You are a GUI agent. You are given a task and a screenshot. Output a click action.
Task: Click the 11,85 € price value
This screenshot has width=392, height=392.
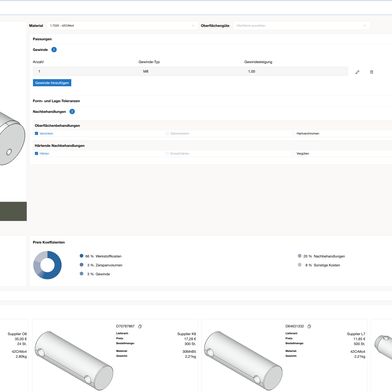click(x=359, y=339)
